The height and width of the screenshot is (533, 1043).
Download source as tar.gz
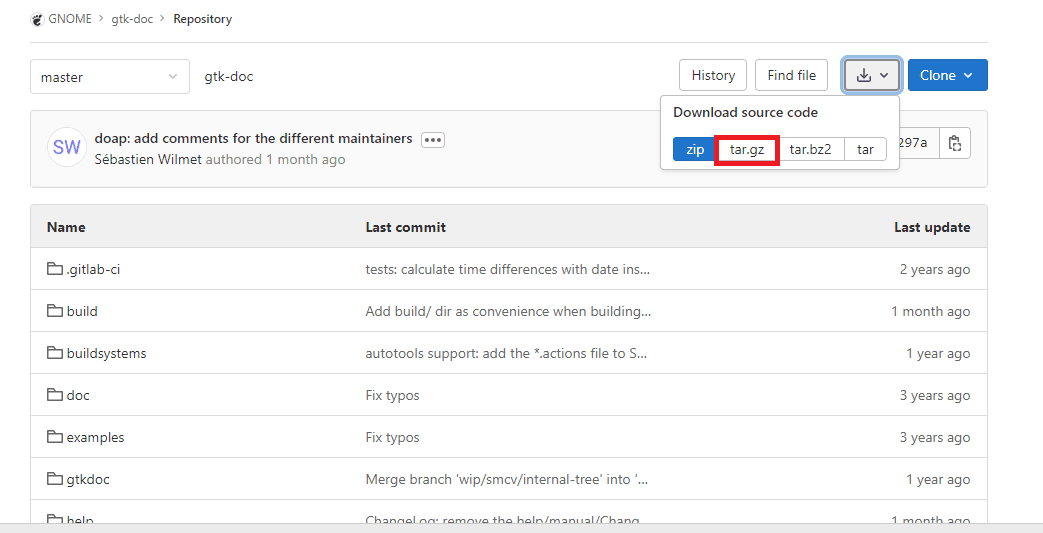[x=747, y=149]
